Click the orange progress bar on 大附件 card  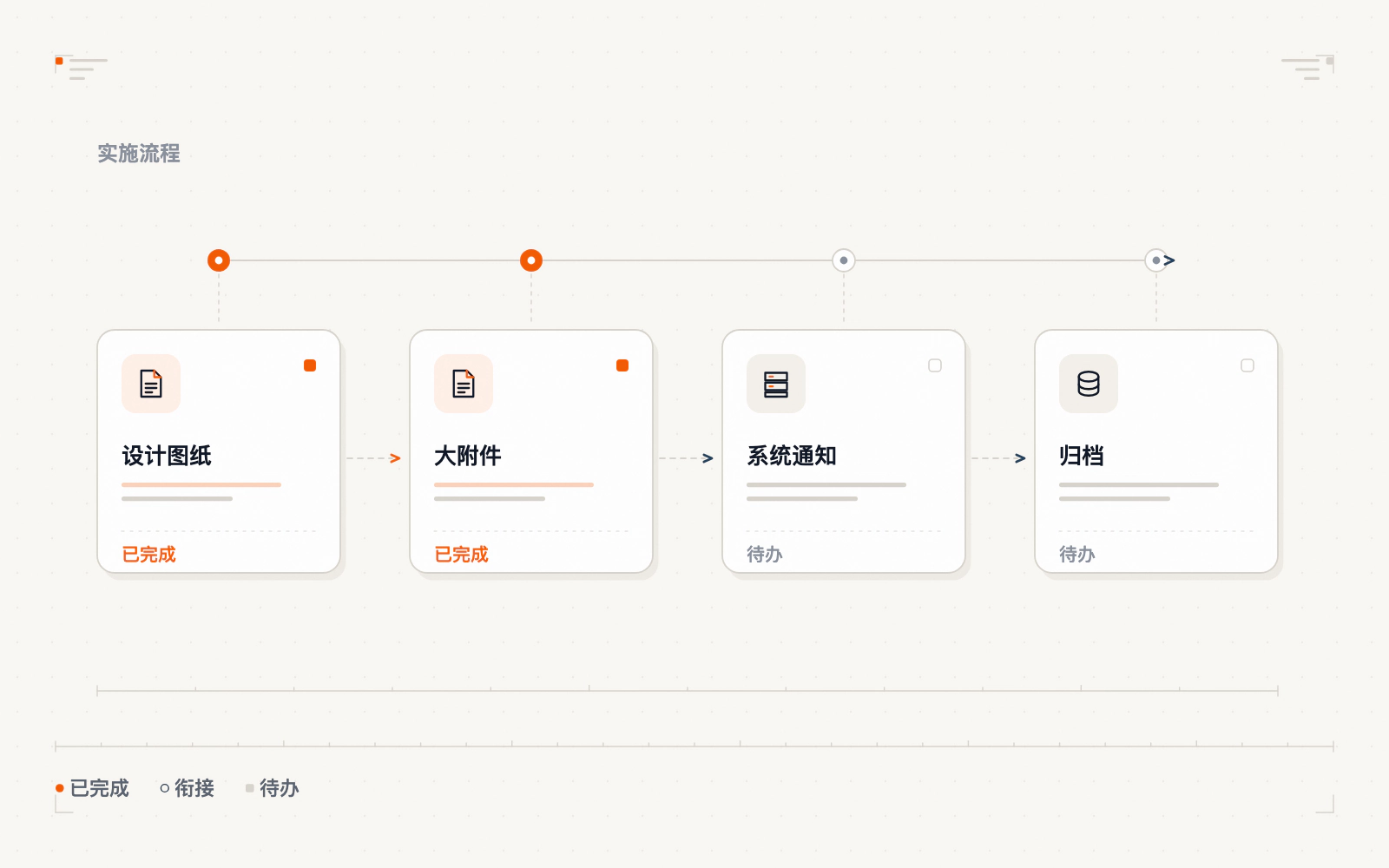tap(514, 484)
